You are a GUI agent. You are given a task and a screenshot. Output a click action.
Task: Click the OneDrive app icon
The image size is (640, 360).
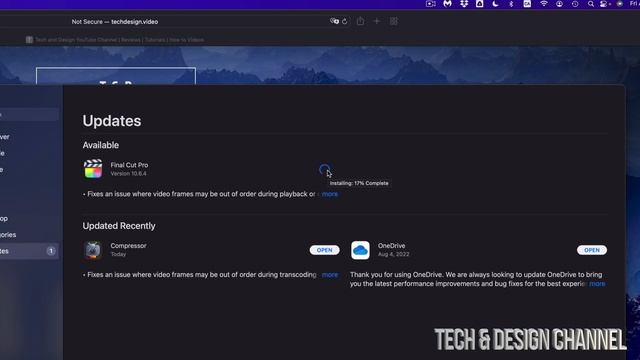point(360,250)
